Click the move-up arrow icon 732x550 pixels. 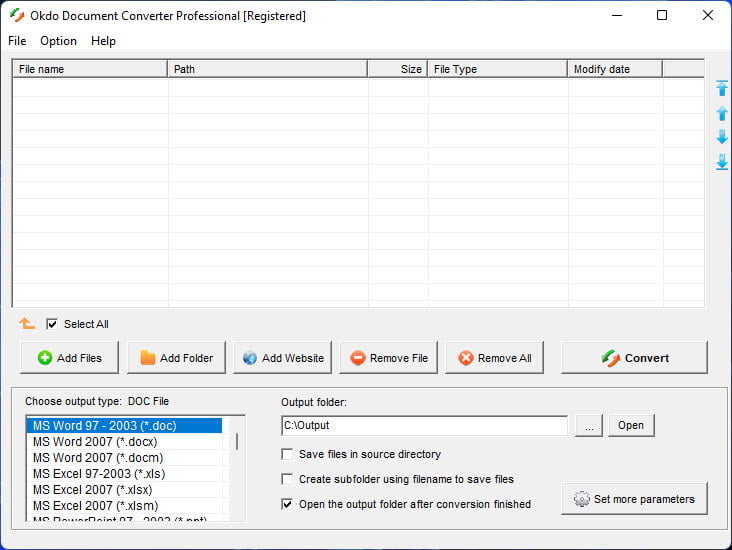722,113
